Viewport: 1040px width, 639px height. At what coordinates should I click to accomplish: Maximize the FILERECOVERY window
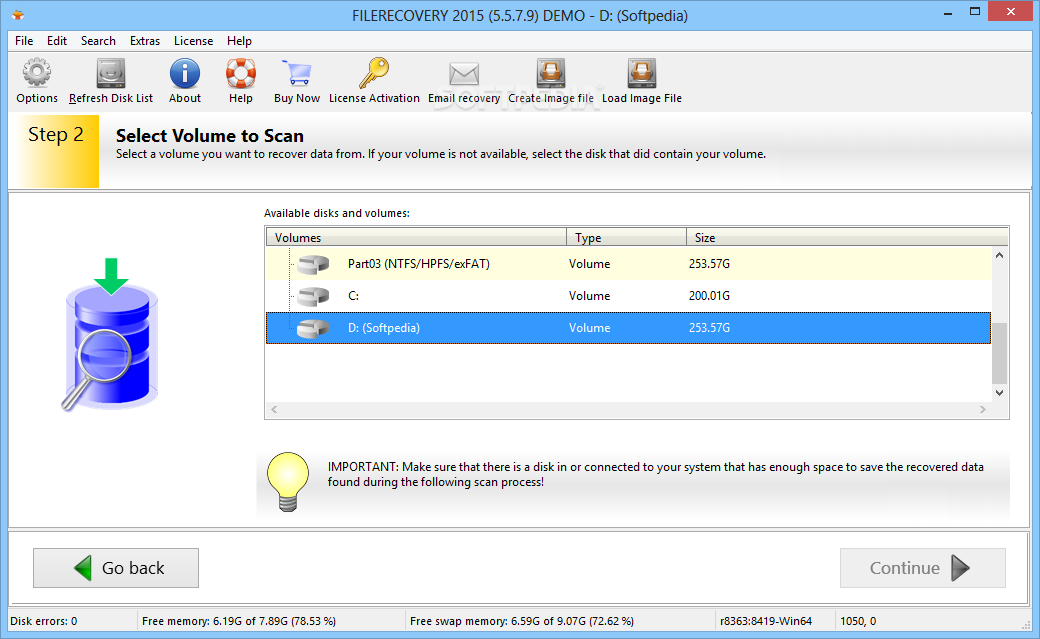click(x=974, y=12)
